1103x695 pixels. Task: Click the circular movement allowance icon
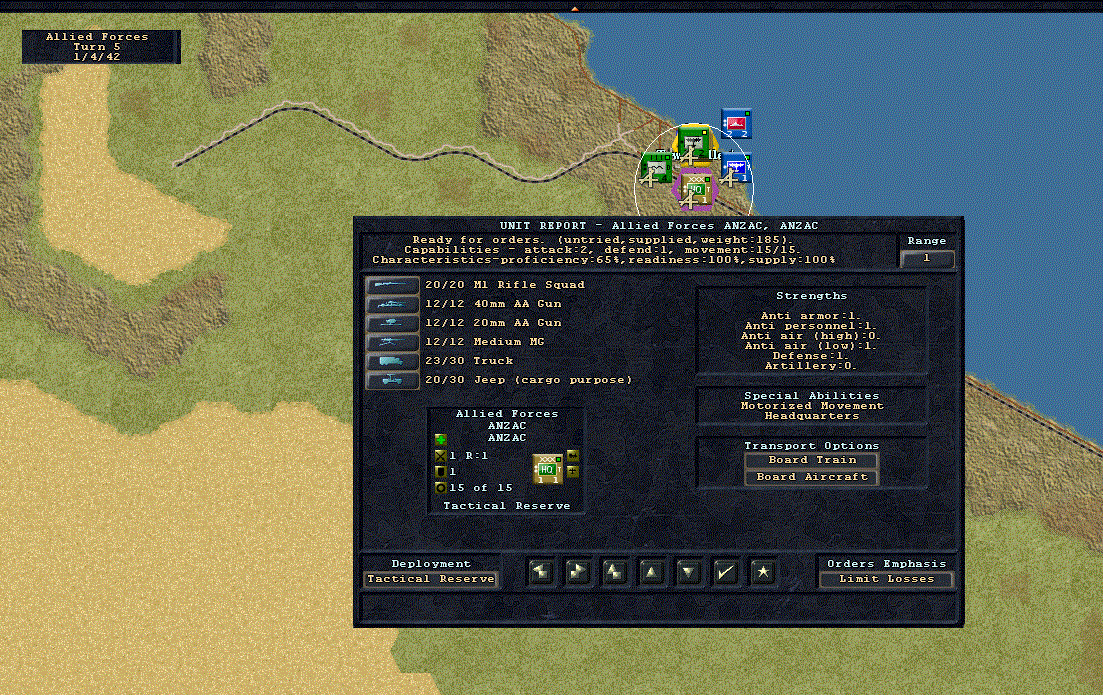440,487
